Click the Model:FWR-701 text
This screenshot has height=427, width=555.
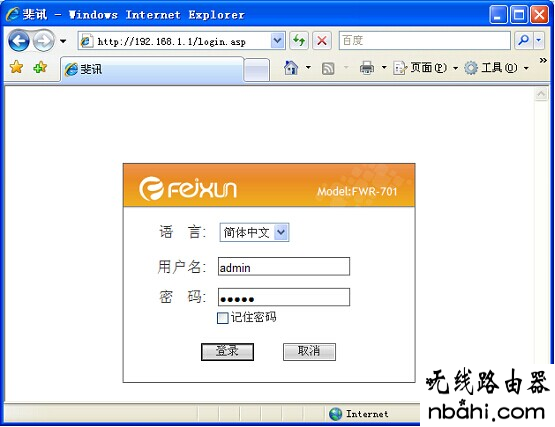click(357, 192)
